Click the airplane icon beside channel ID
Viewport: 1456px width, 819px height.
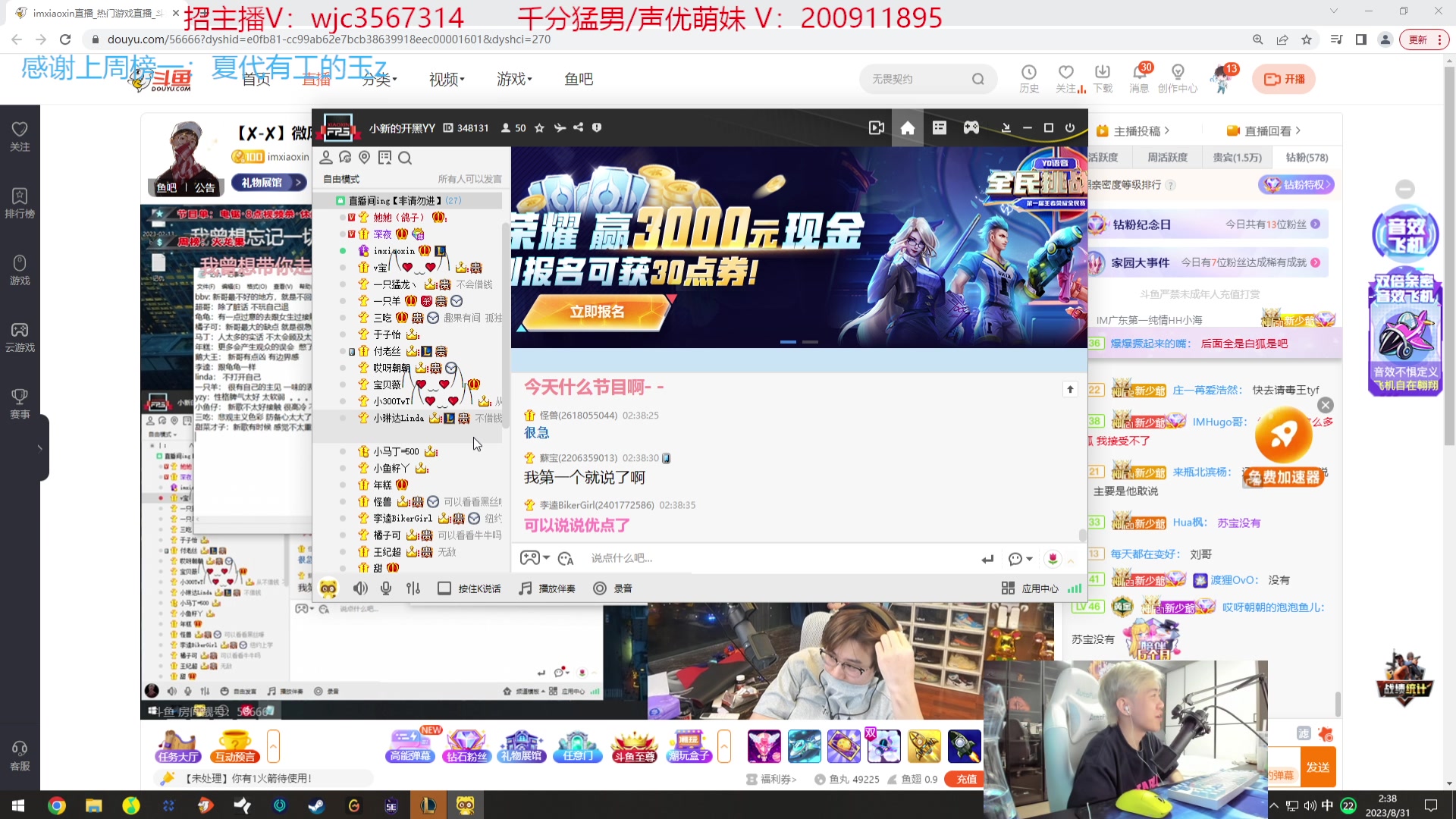[560, 128]
